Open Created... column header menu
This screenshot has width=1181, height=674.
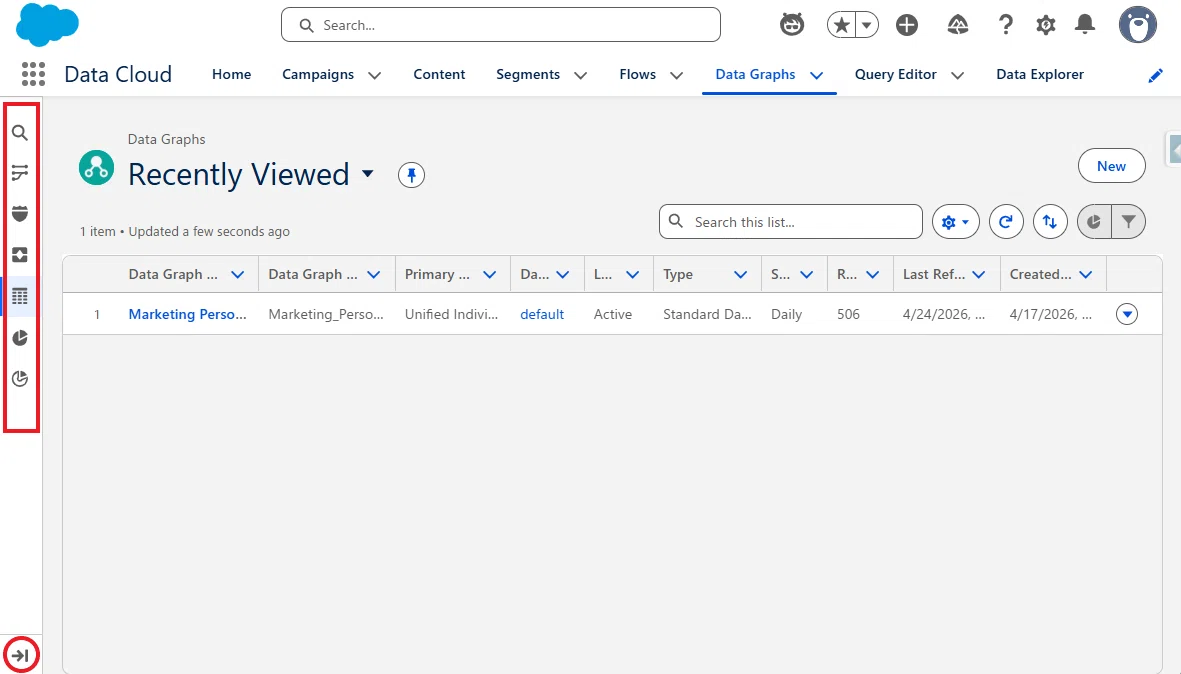click(1085, 275)
